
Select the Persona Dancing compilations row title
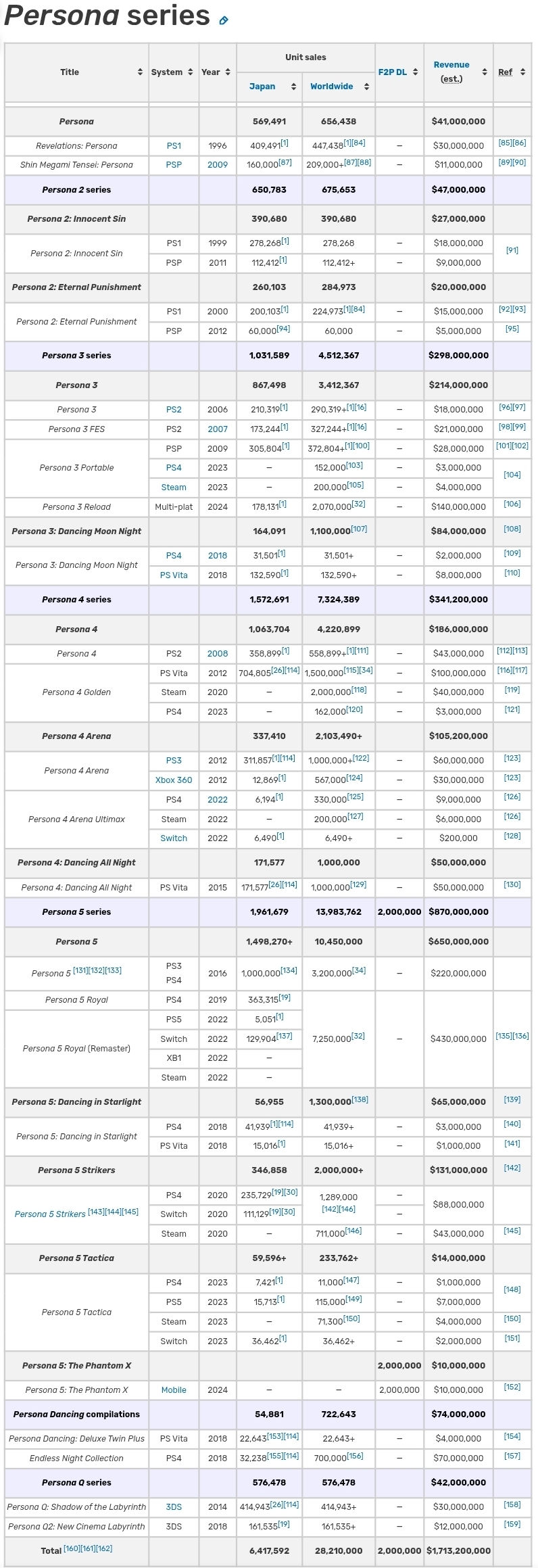tap(76, 1415)
